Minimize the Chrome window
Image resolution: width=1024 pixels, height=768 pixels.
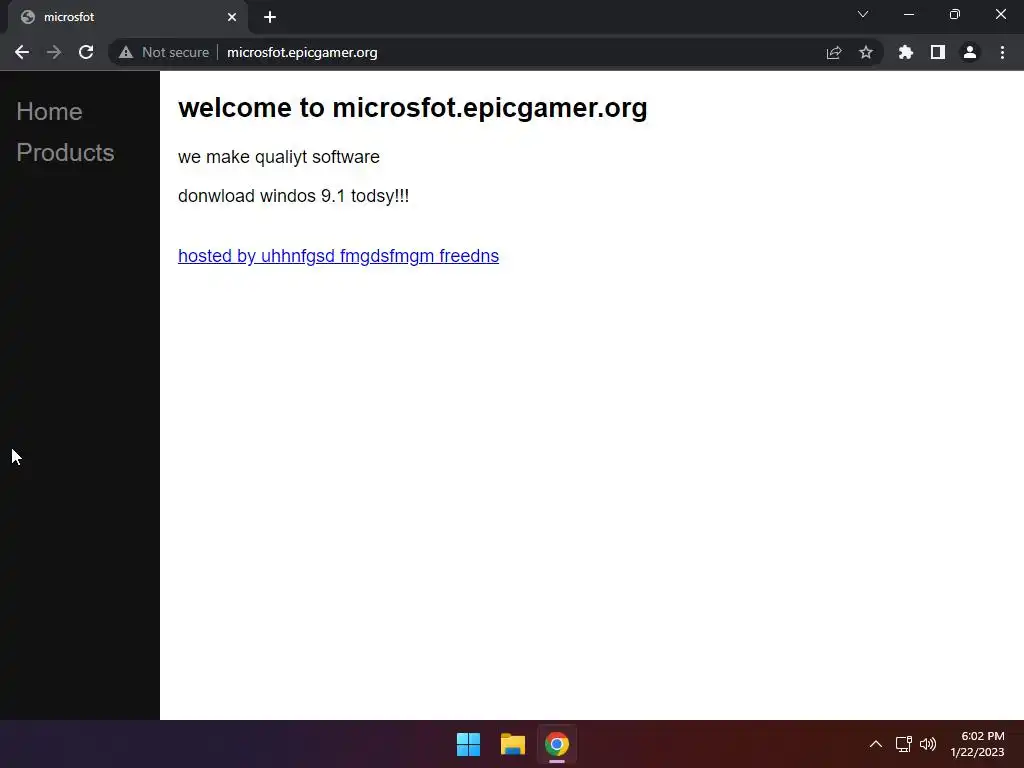(x=909, y=14)
